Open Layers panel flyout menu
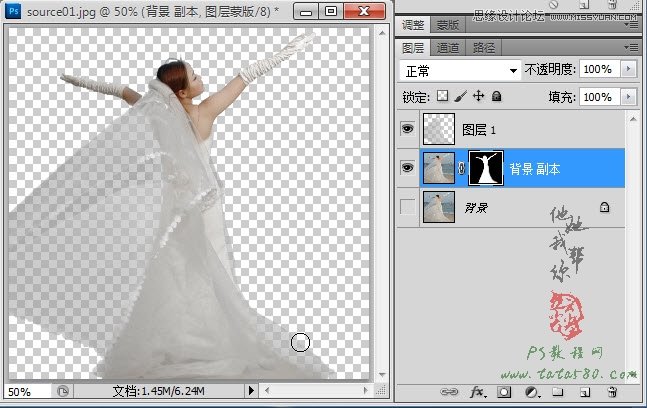Image resolution: width=647 pixels, height=408 pixels. (x=631, y=48)
